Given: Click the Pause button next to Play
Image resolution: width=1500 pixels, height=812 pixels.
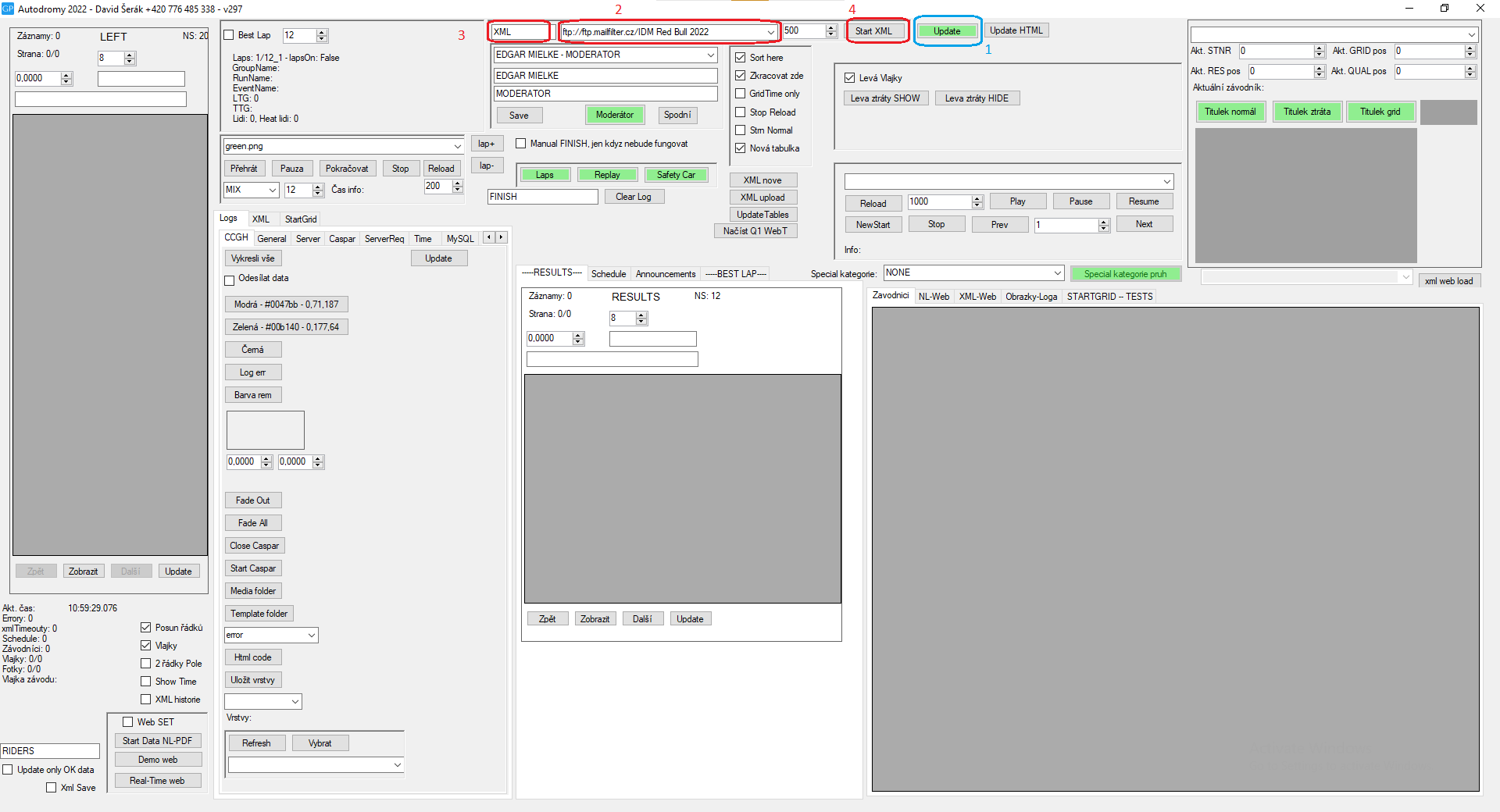Looking at the screenshot, I should [1080, 201].
